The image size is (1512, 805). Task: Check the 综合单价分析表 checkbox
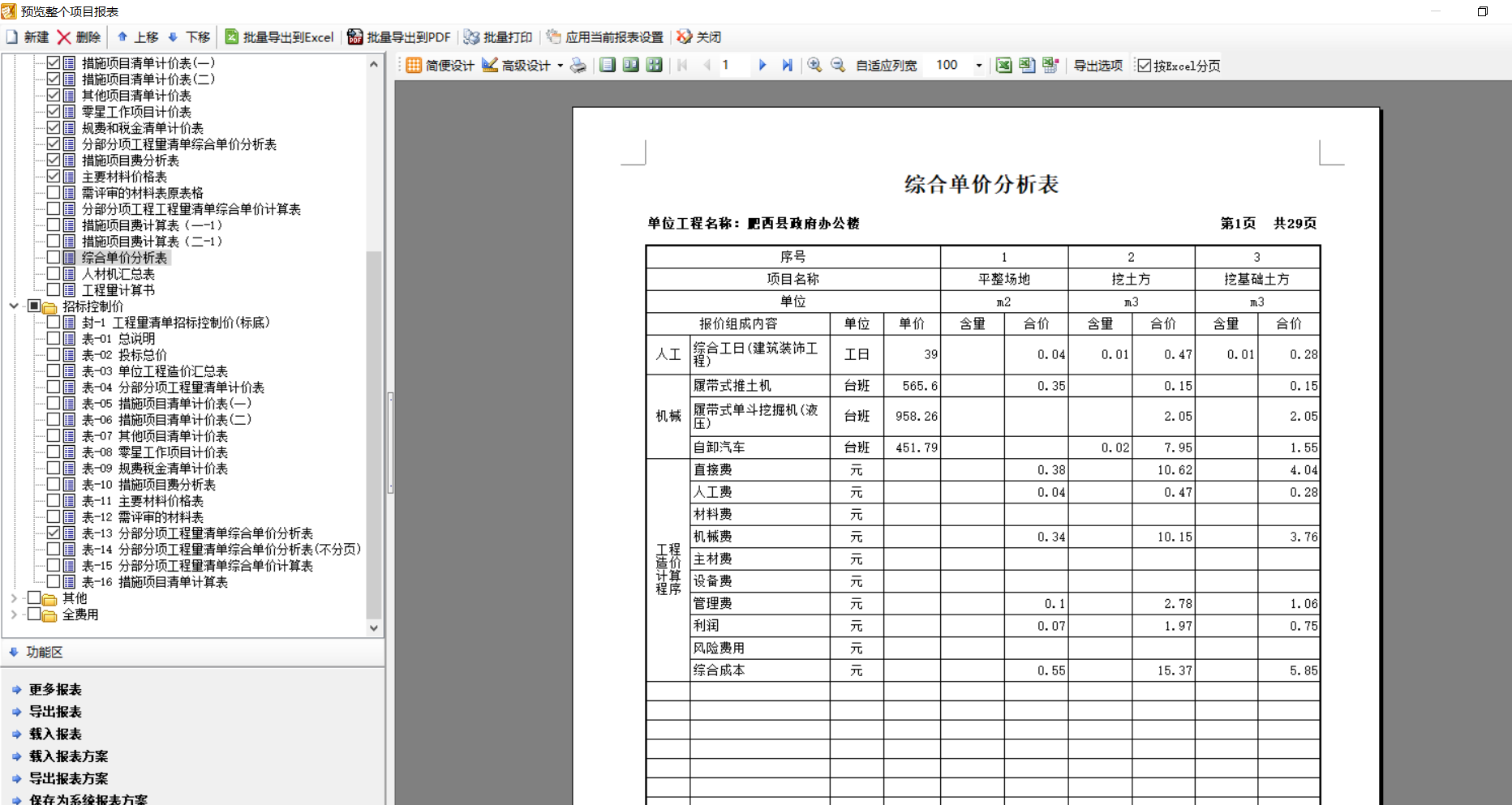click(54, 257)
